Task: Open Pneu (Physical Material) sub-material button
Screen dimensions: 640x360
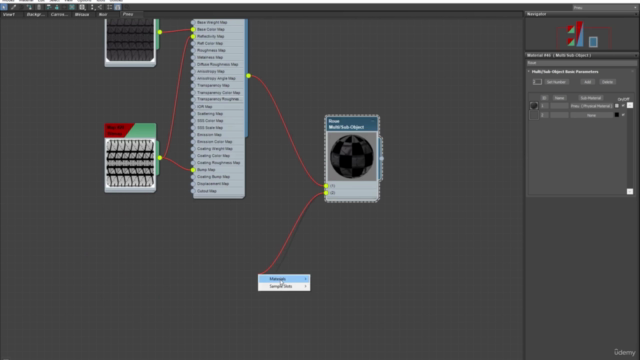Action: [x=591, y=106]
